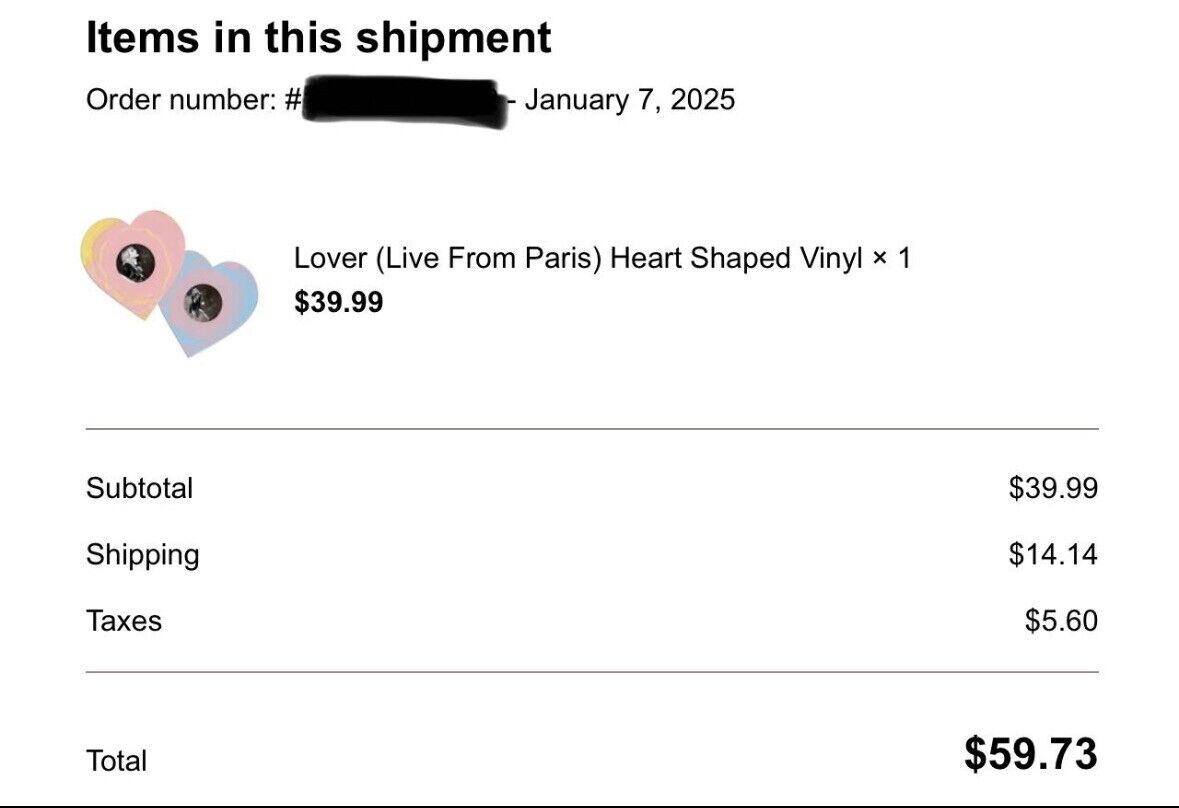Image resolution: width=1179 pixels, height=808 pixels.
Task: Click the $39.99 subtotal amount on the right
Action: [x=1053, y=489]
